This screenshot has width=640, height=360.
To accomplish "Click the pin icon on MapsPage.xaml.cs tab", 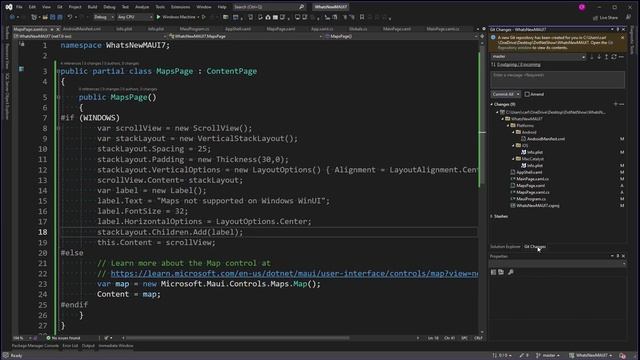I will 52,29.
